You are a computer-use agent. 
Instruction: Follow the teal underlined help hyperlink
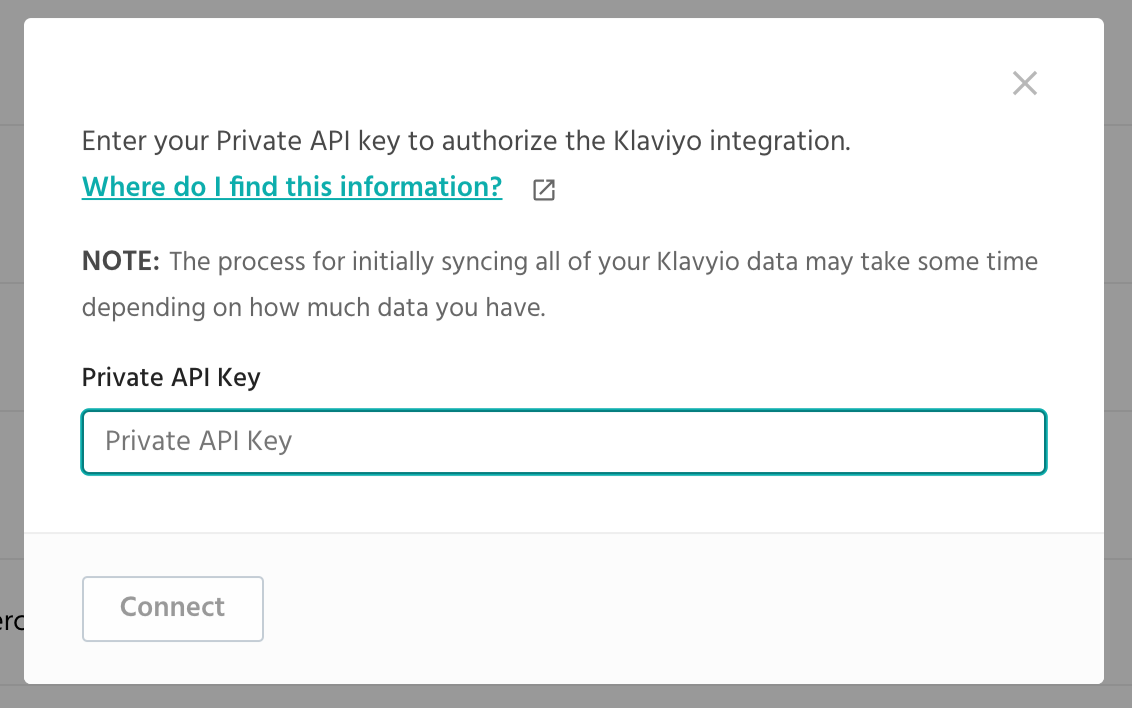tap(292, 187)
